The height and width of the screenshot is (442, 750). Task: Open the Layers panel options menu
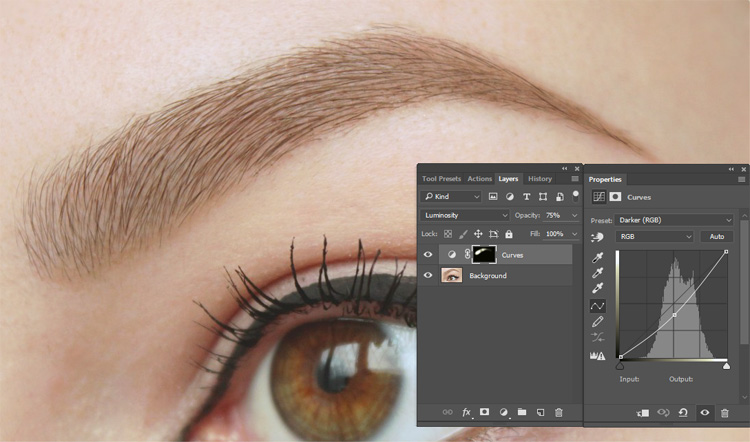[575, 179]
